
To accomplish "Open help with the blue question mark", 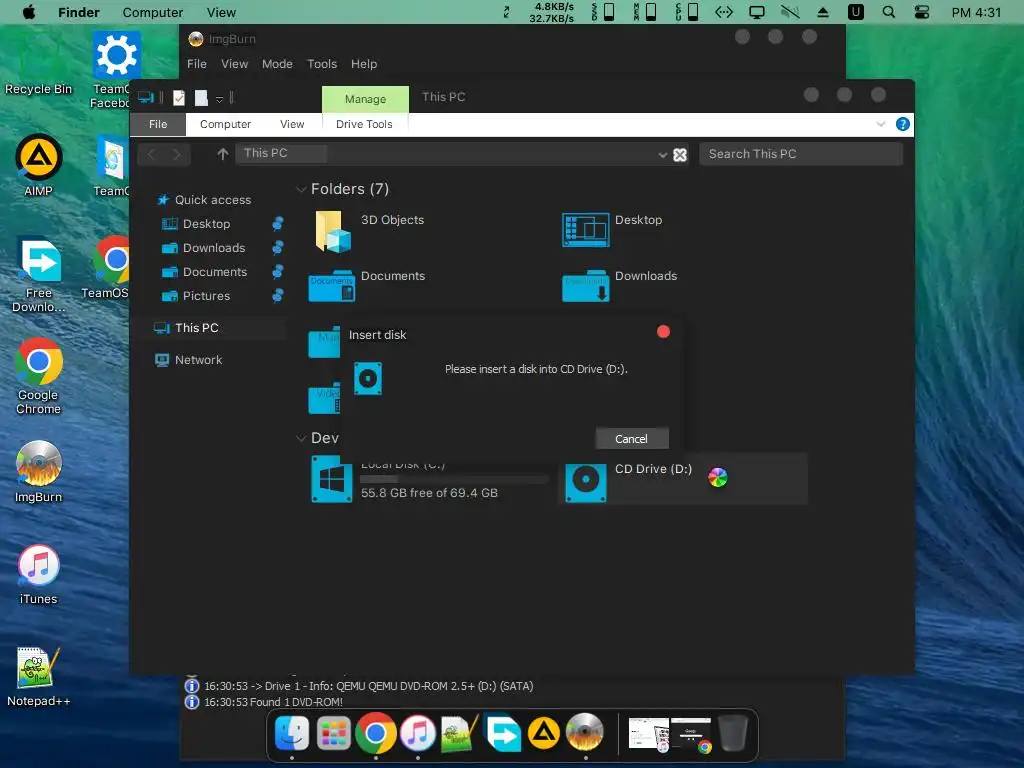I will click(903, 124).
